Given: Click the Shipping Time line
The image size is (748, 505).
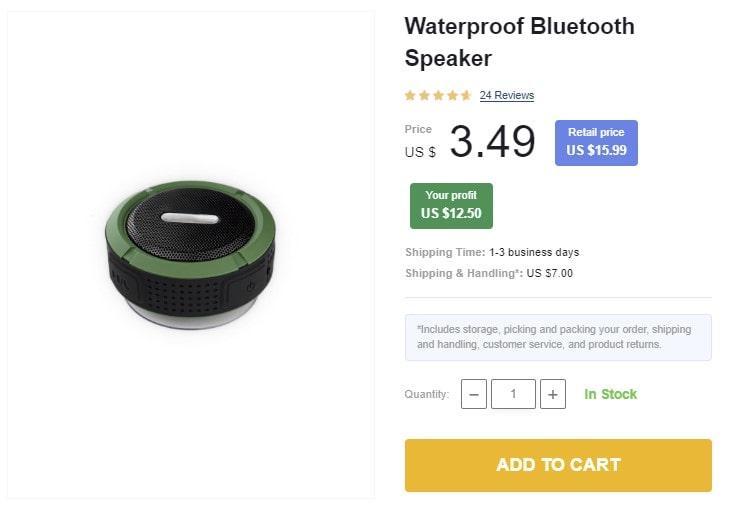Looking at the screenshot, I should click(x=492, y=252).
